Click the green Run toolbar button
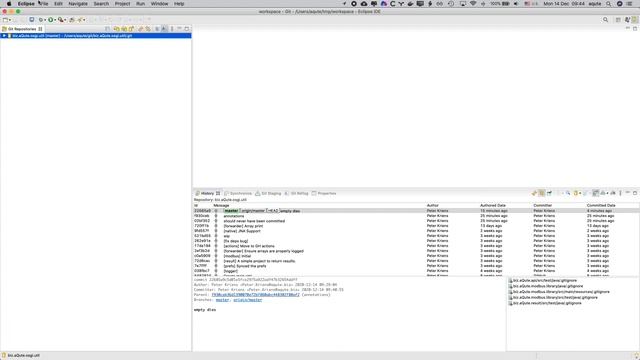This screenshot has width=640, height=360. tap(50, 20)
